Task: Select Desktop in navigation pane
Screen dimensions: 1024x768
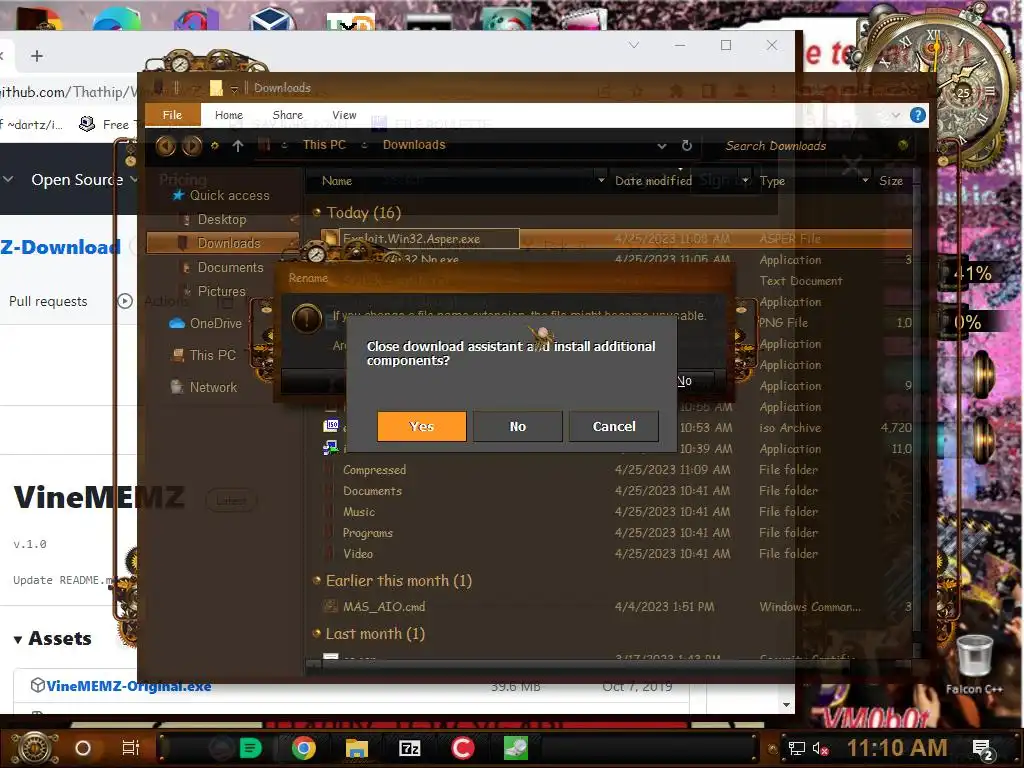Action: (x=221, y=219)
